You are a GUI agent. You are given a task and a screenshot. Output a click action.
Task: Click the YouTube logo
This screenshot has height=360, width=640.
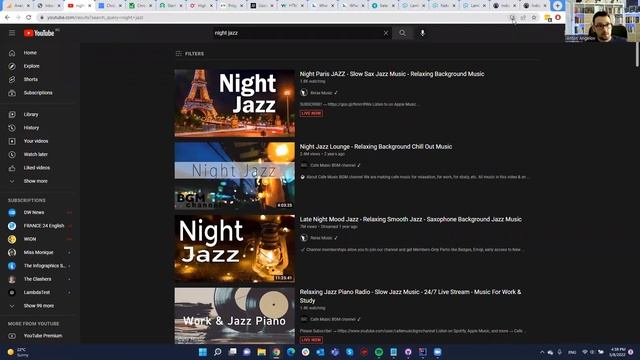[39, 33]
